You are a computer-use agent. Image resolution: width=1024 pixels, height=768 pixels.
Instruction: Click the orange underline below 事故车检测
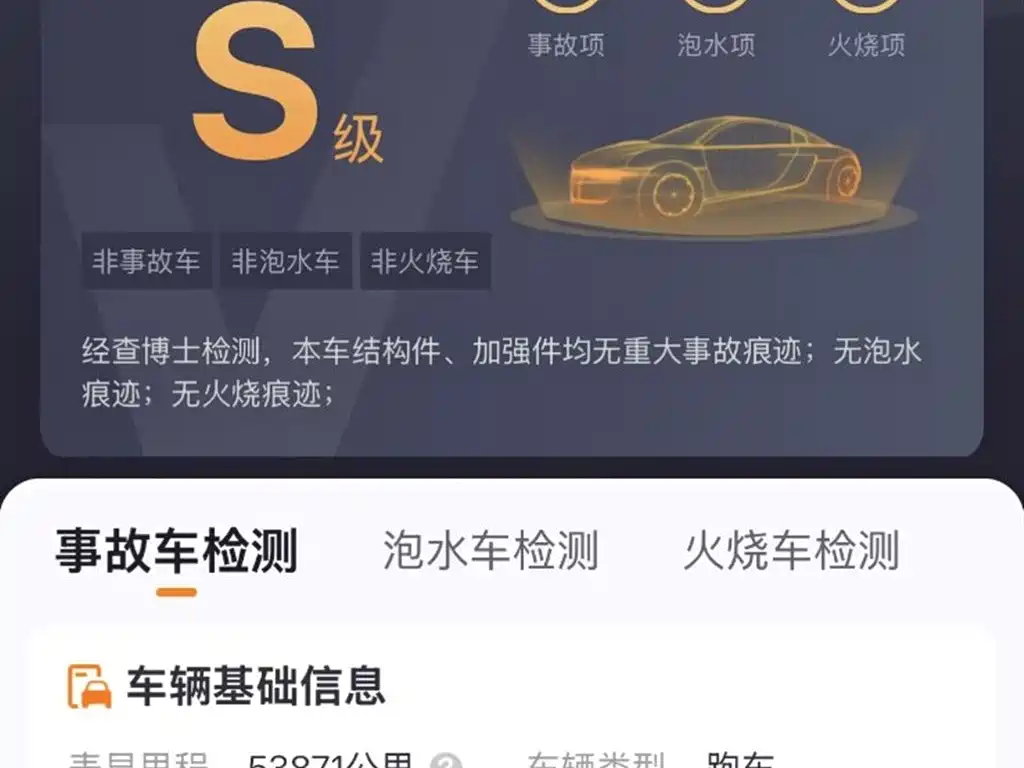[x=176, y=592]
